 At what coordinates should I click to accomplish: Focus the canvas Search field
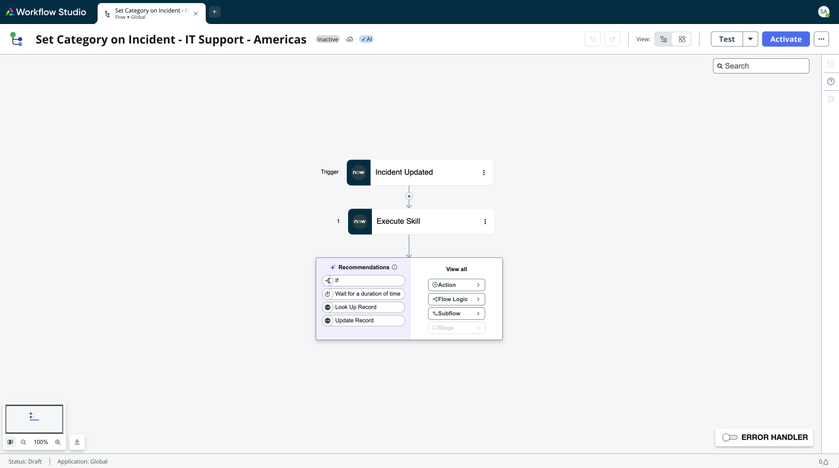tap(761, 66)
